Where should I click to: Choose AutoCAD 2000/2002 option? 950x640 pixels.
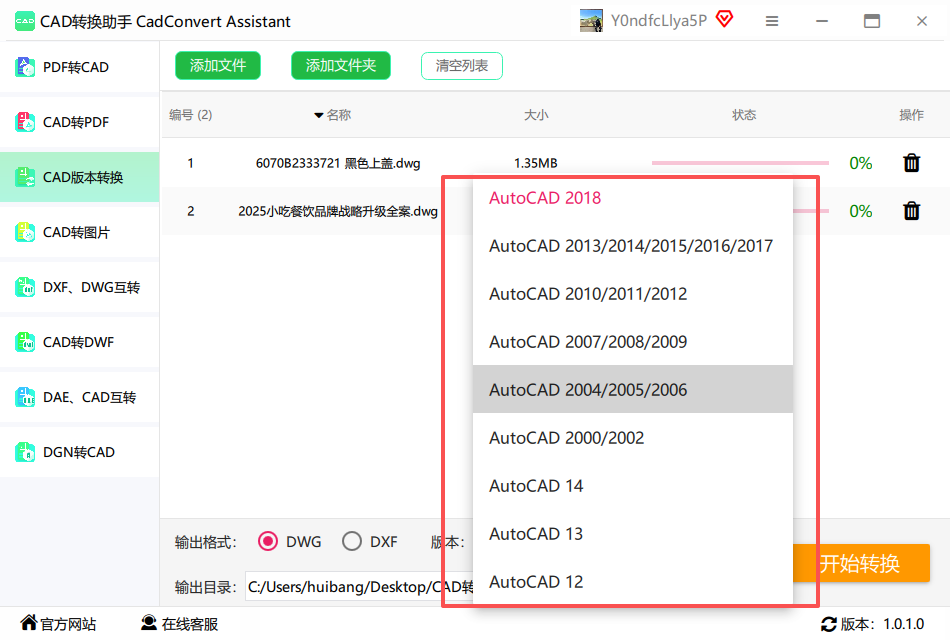pos(633,438)
